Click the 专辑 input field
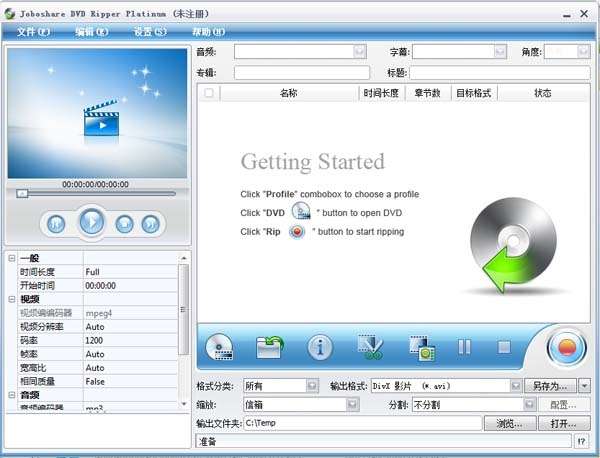The height and width of the screenshot is (458, 600). click(302, 72)
